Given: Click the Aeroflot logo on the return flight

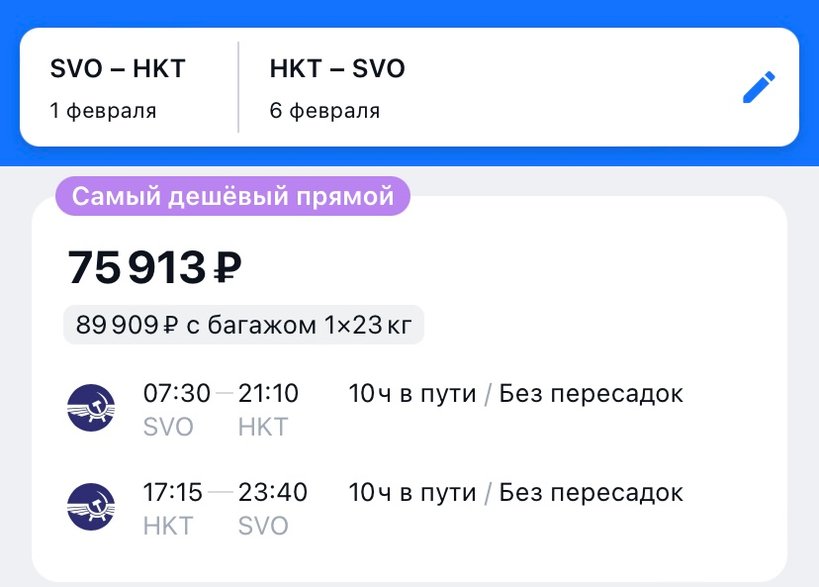Looking at the screenshot, I should 91,507.
